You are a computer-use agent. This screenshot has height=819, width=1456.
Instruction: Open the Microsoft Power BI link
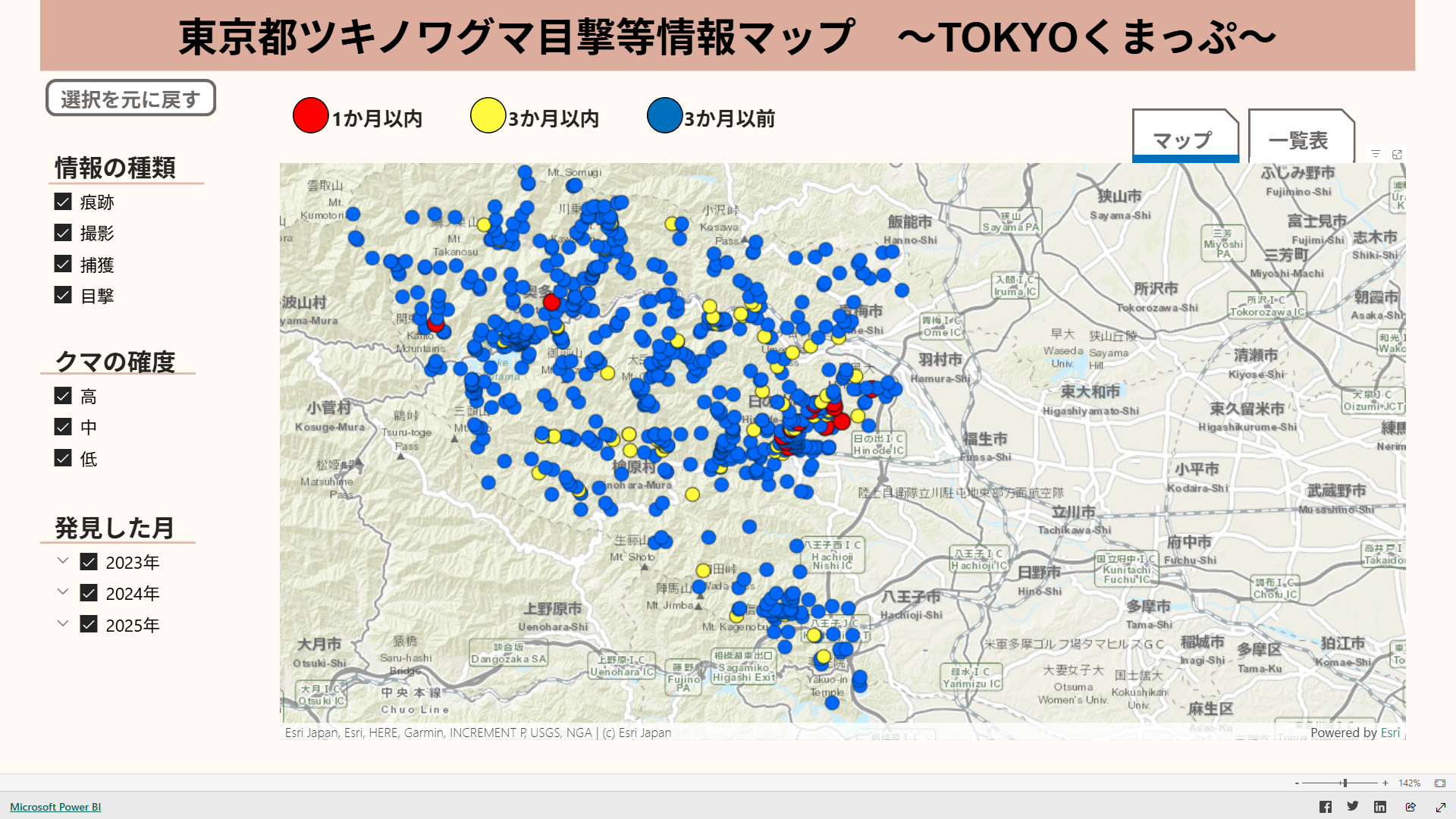55,807
